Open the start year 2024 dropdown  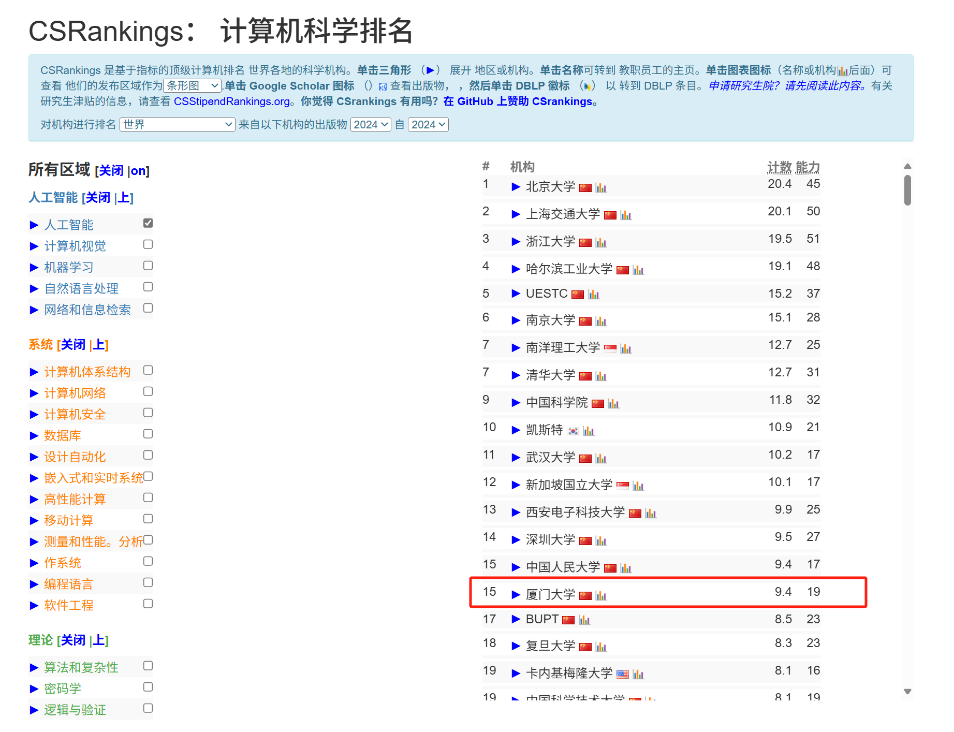click(371, 124)
